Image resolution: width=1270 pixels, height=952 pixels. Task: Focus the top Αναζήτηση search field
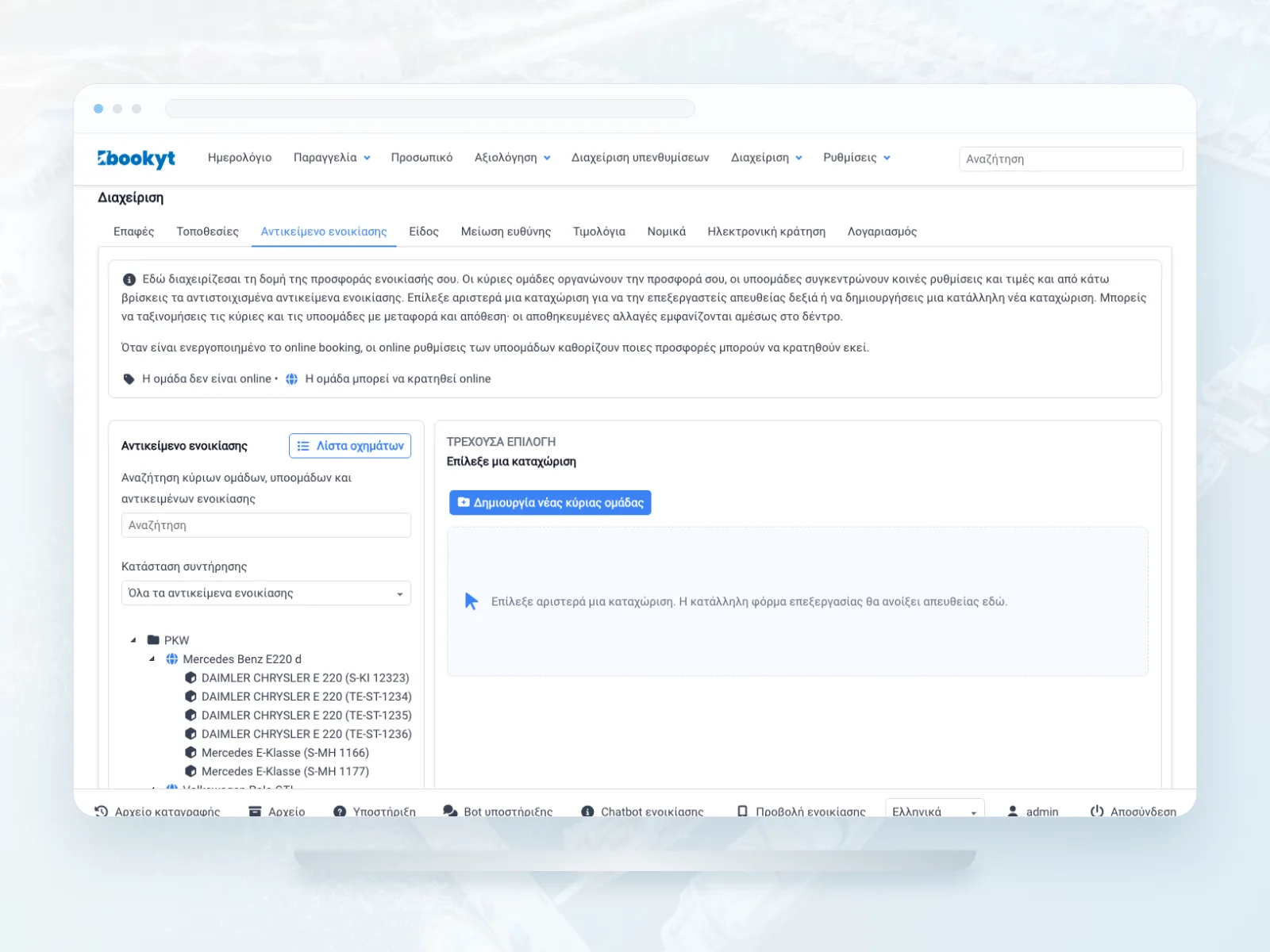point(1071,159)
